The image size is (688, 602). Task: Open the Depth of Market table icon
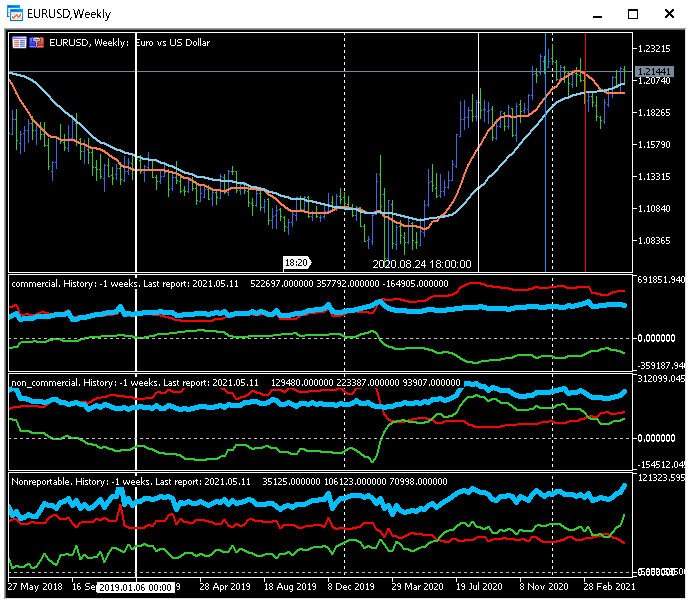(x=19, y=43)
